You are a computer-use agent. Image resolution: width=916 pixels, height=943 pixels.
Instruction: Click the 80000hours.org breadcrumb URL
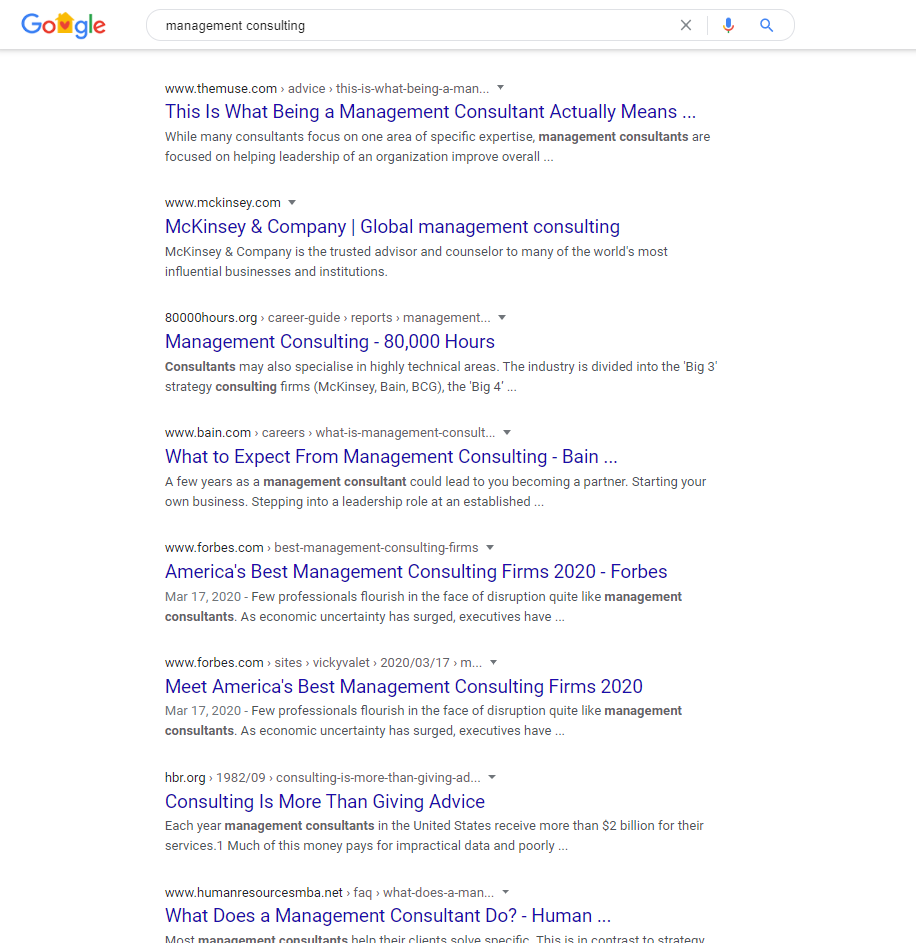coord(328,318)
